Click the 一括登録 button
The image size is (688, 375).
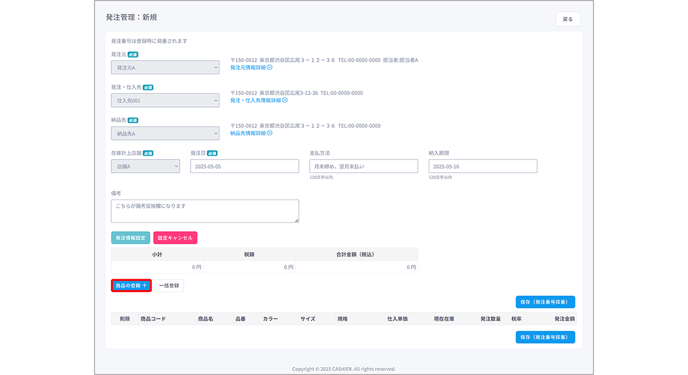point(169,286)
